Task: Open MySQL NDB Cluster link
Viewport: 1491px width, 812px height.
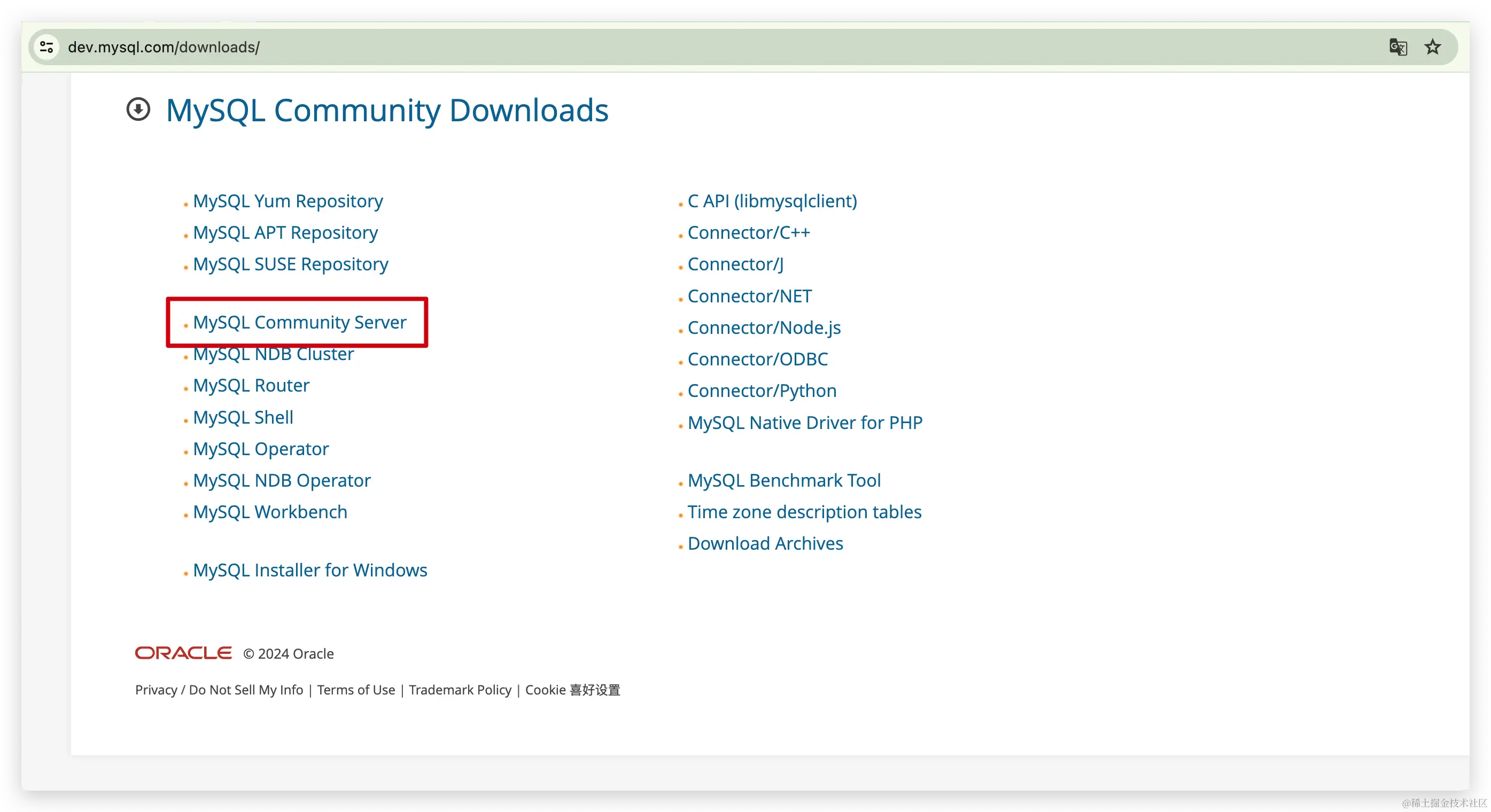Action: pos(273,354)
